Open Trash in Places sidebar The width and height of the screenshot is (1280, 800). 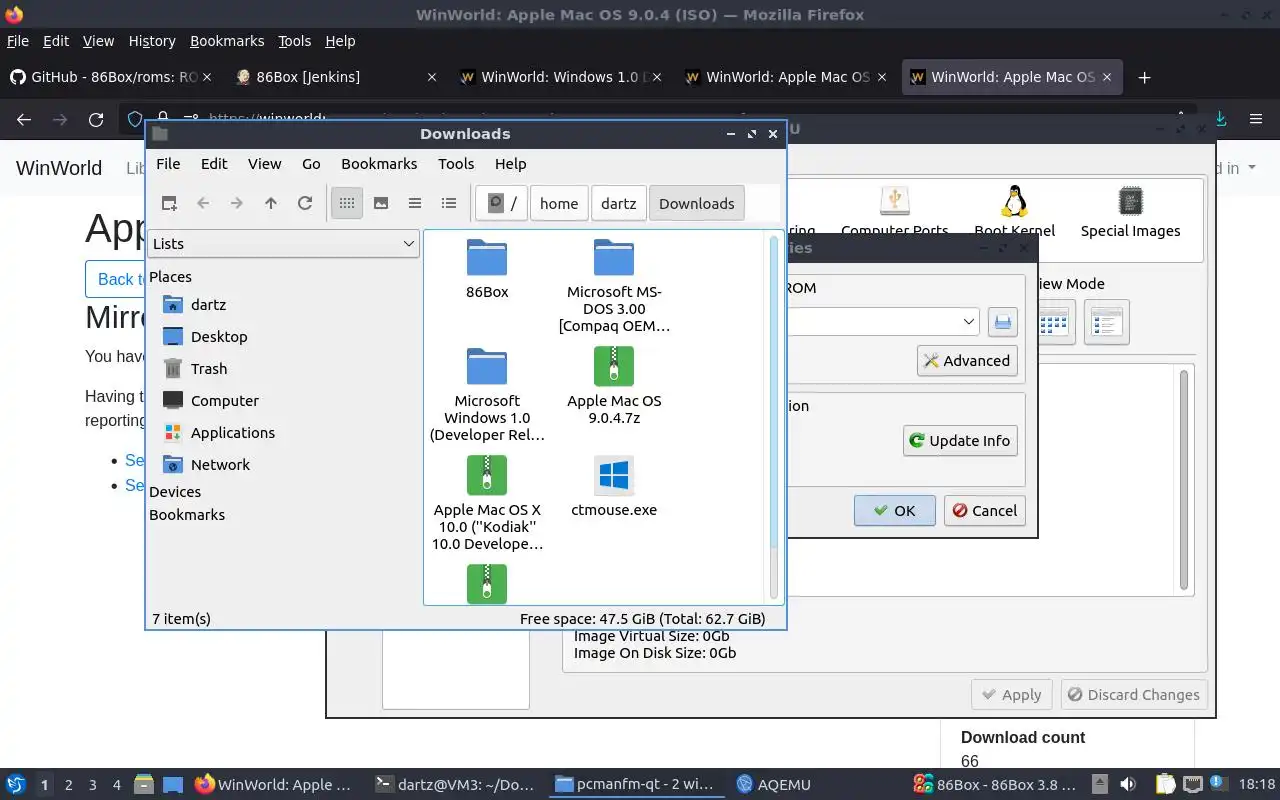pos(209,368)
